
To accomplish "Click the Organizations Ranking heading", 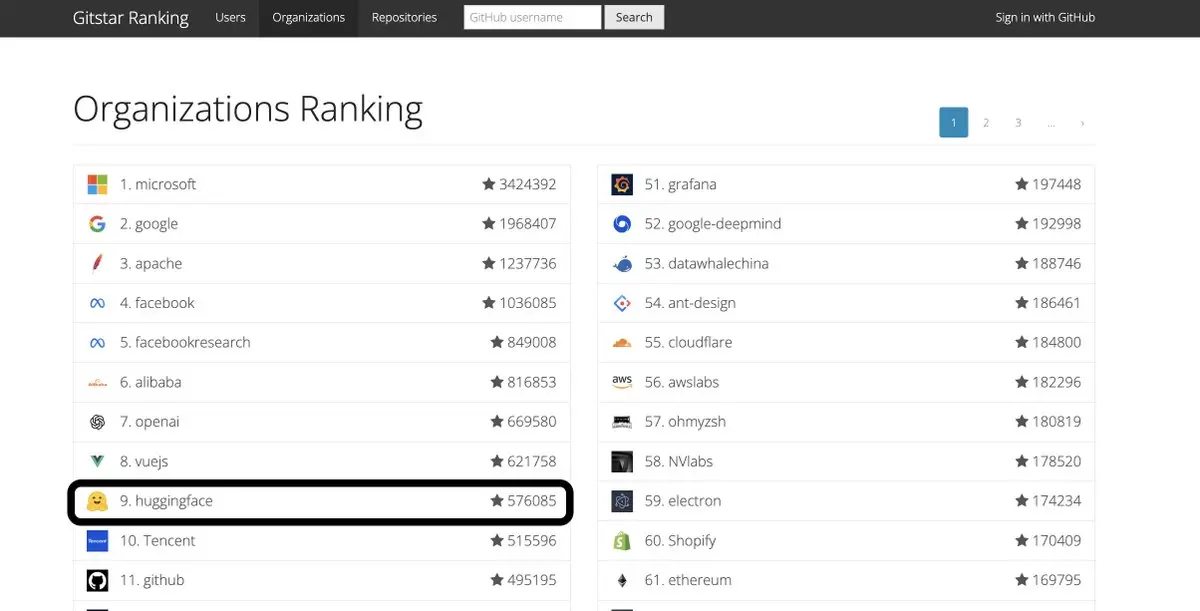I will tap(248, 109).
